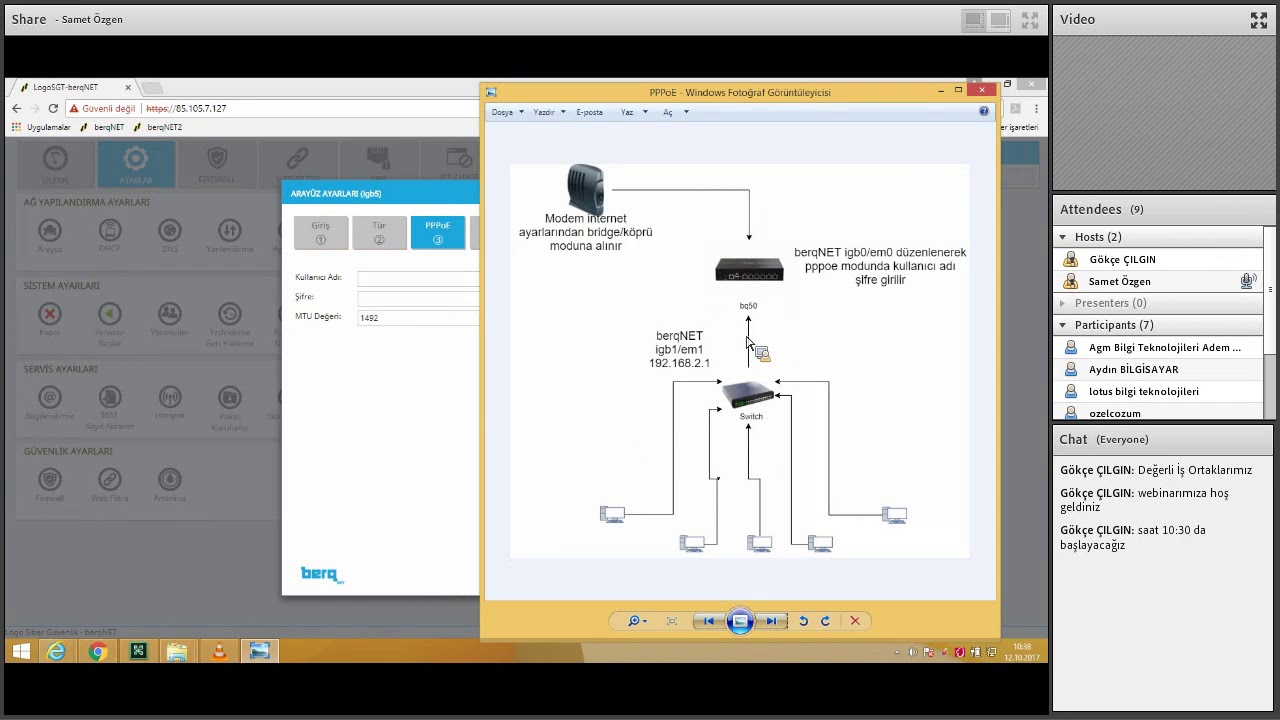The image size is (1280, 720).
Task: Open the İzleme section in berqNET
Action: coord(55,164)
